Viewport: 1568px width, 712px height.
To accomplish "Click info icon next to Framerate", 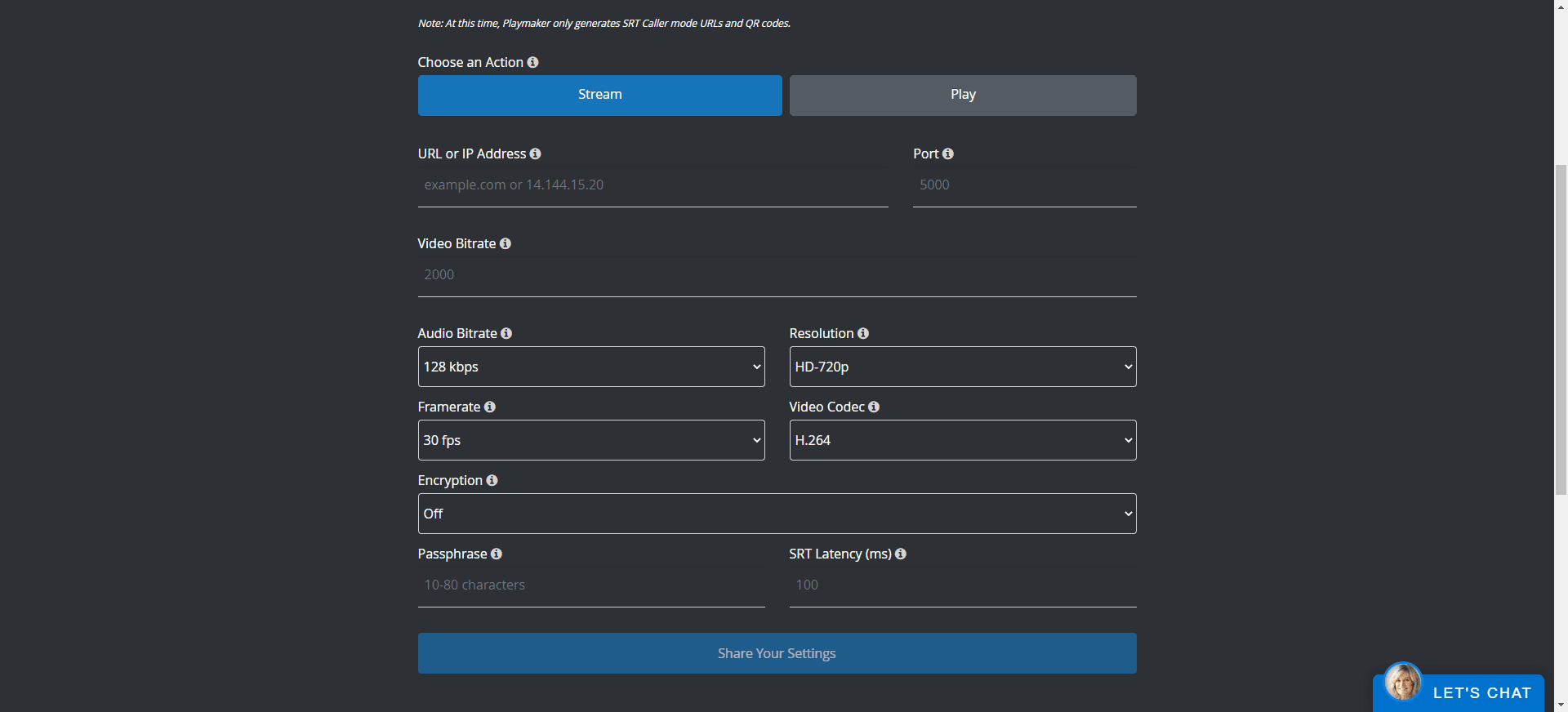I will pos(490,407).
